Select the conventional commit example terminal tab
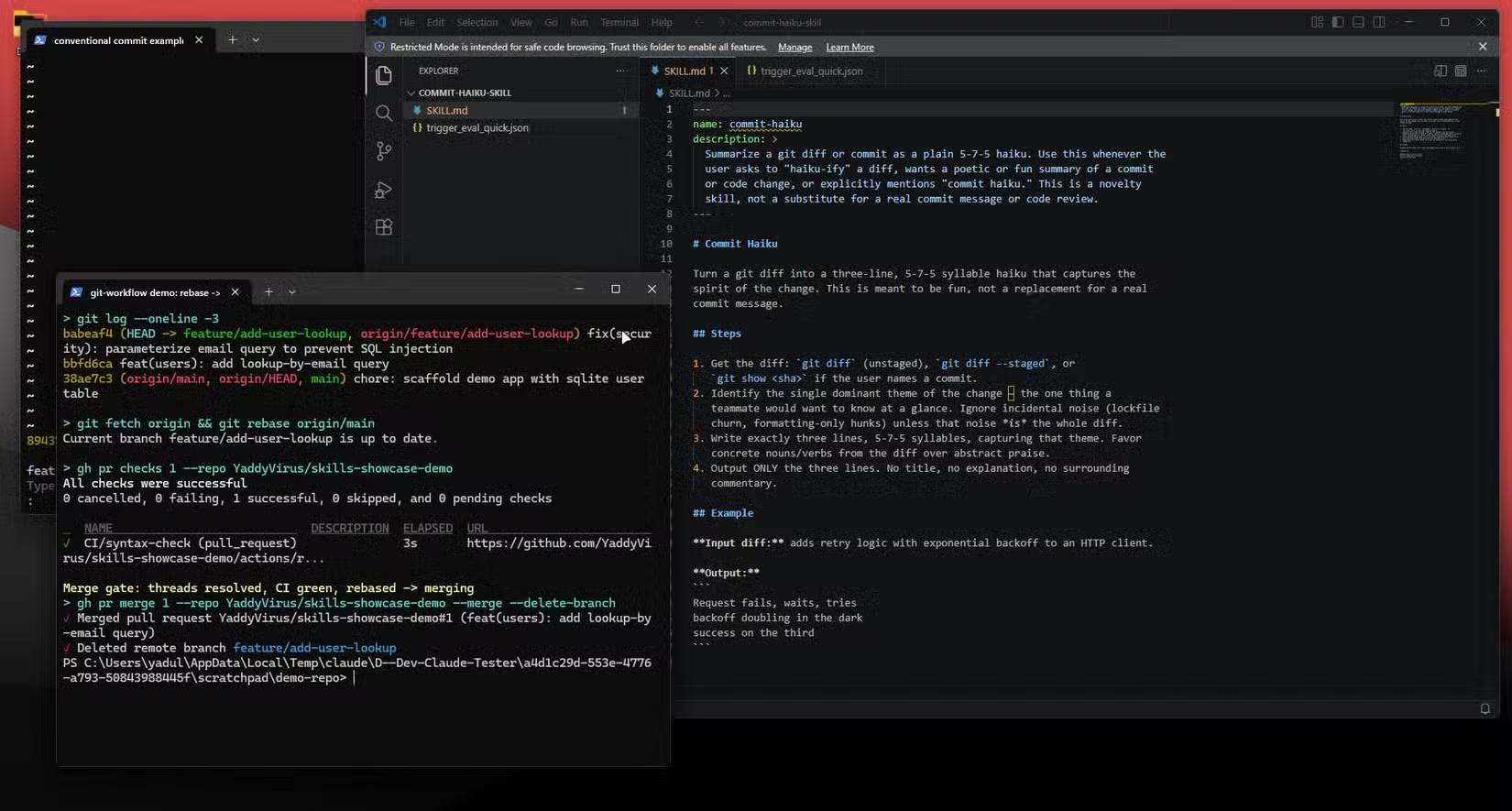Image resolution: width=1512 pixels, height=811 pixels. coord(118,40)
